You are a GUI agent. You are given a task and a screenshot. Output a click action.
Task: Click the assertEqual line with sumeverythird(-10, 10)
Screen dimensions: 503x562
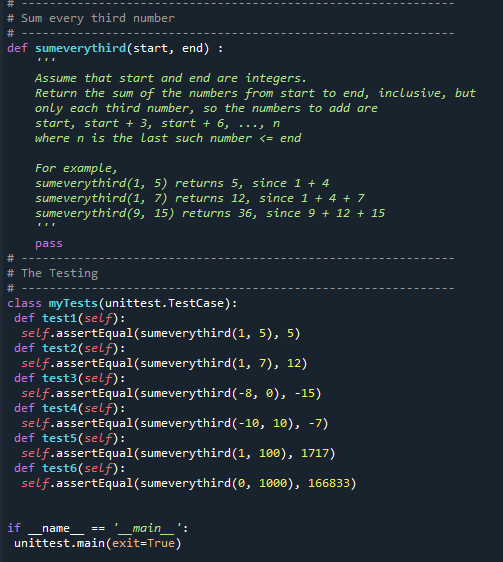(175, 423)
